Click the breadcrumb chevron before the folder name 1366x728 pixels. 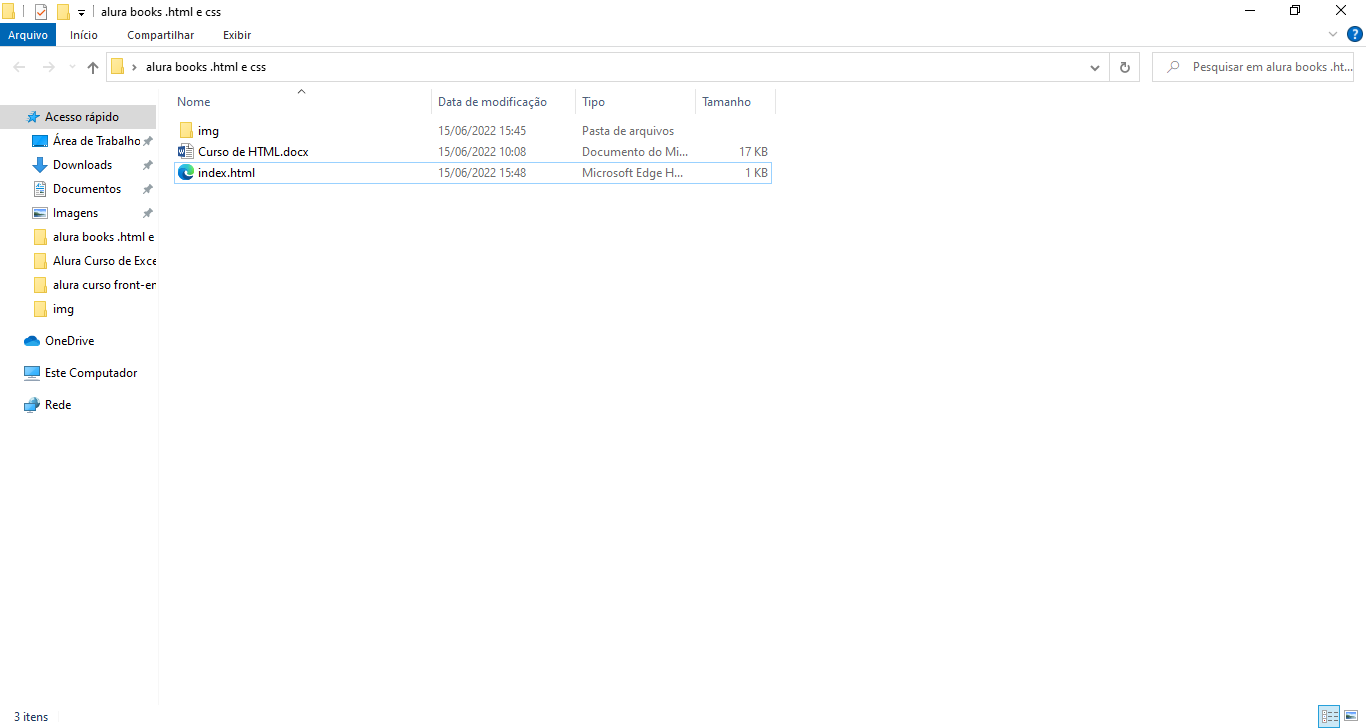coord(134,67)
